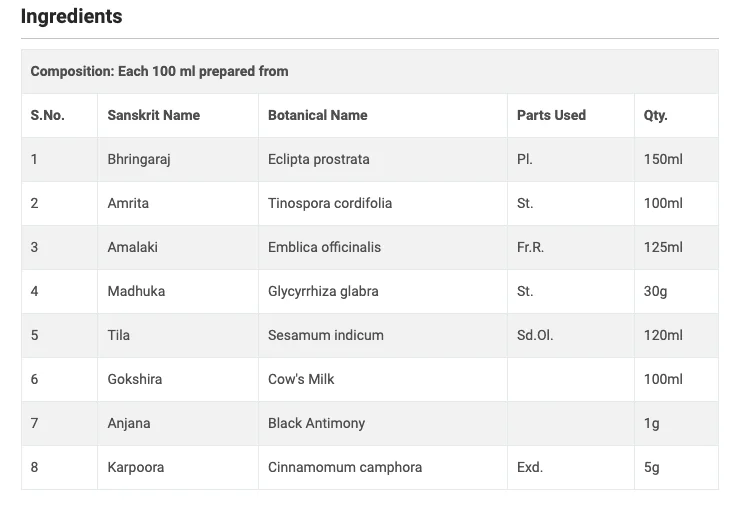Click the Parts Used column header

click(x=551, y=115)
